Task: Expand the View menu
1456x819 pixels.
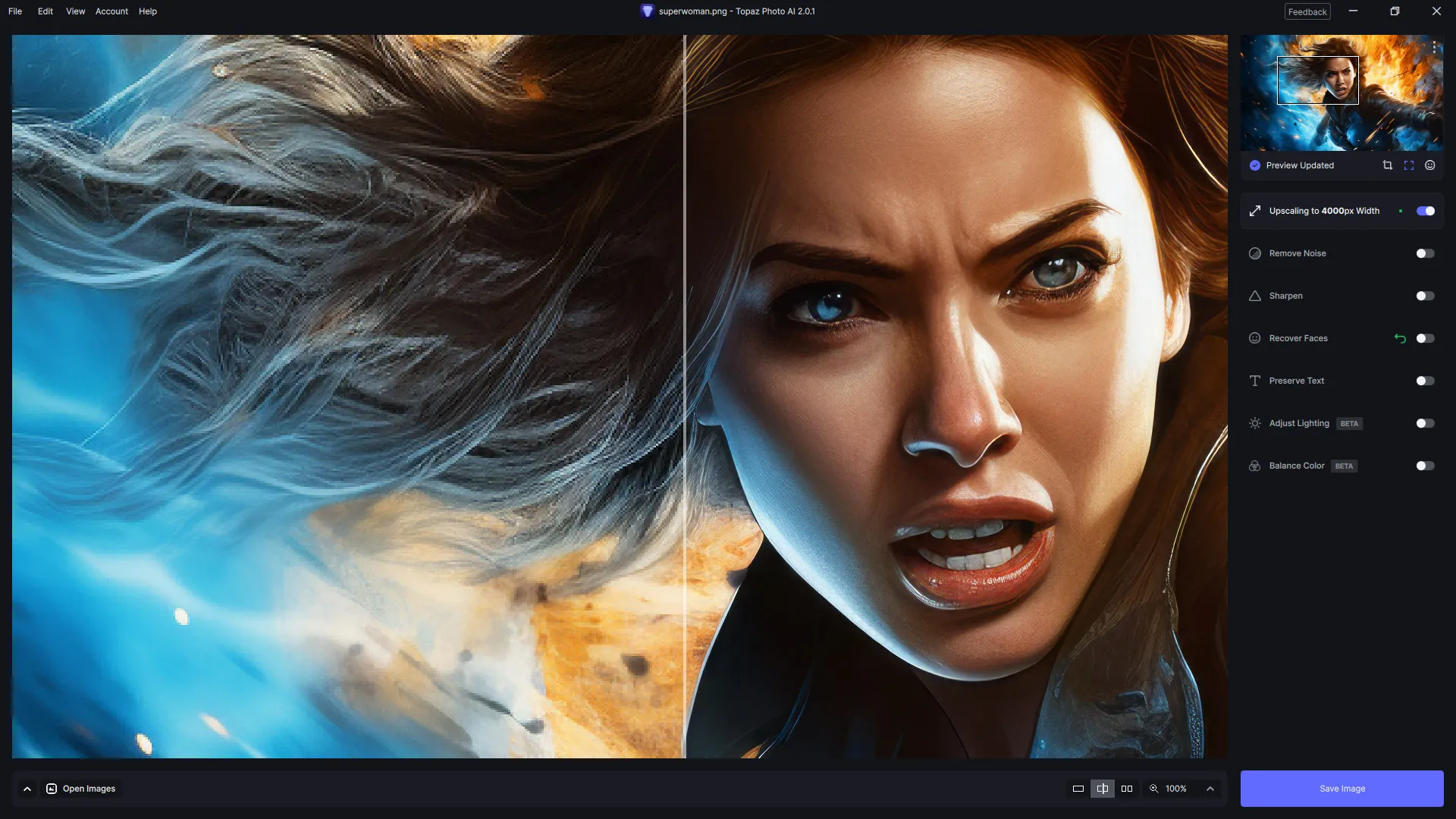Action: click(x=75, y=11)
